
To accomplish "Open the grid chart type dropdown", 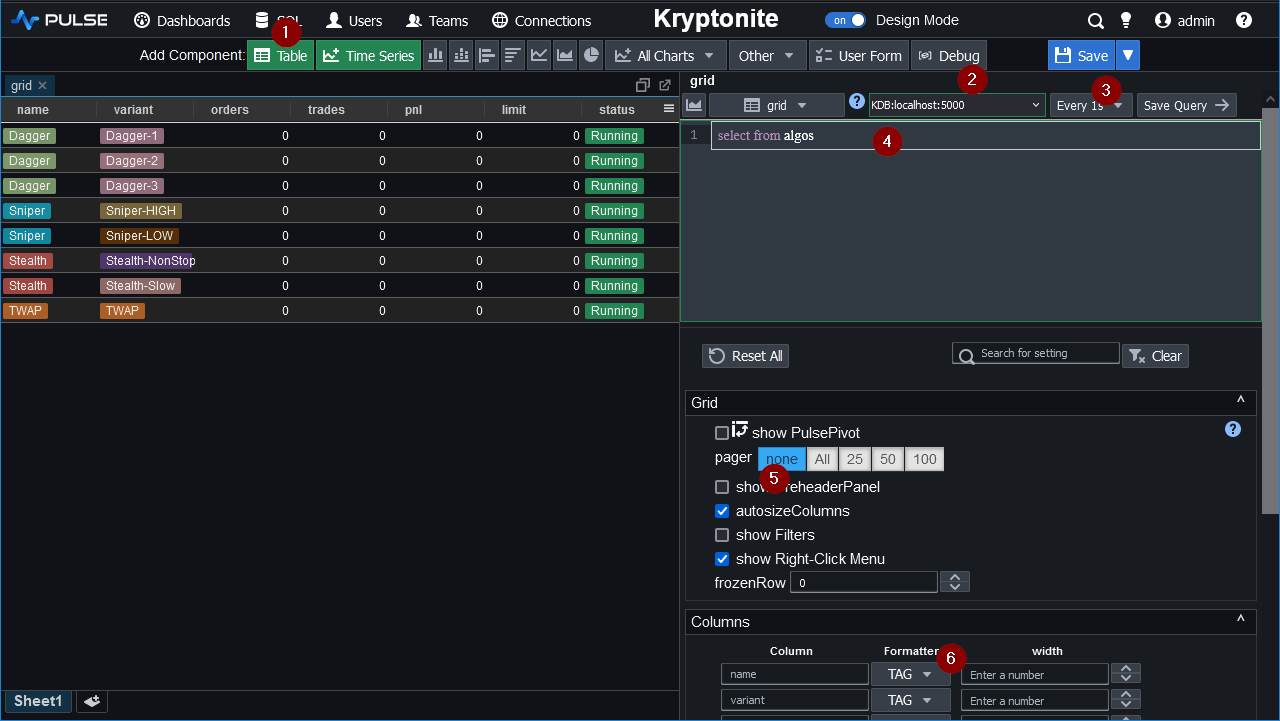I will 776,105.
